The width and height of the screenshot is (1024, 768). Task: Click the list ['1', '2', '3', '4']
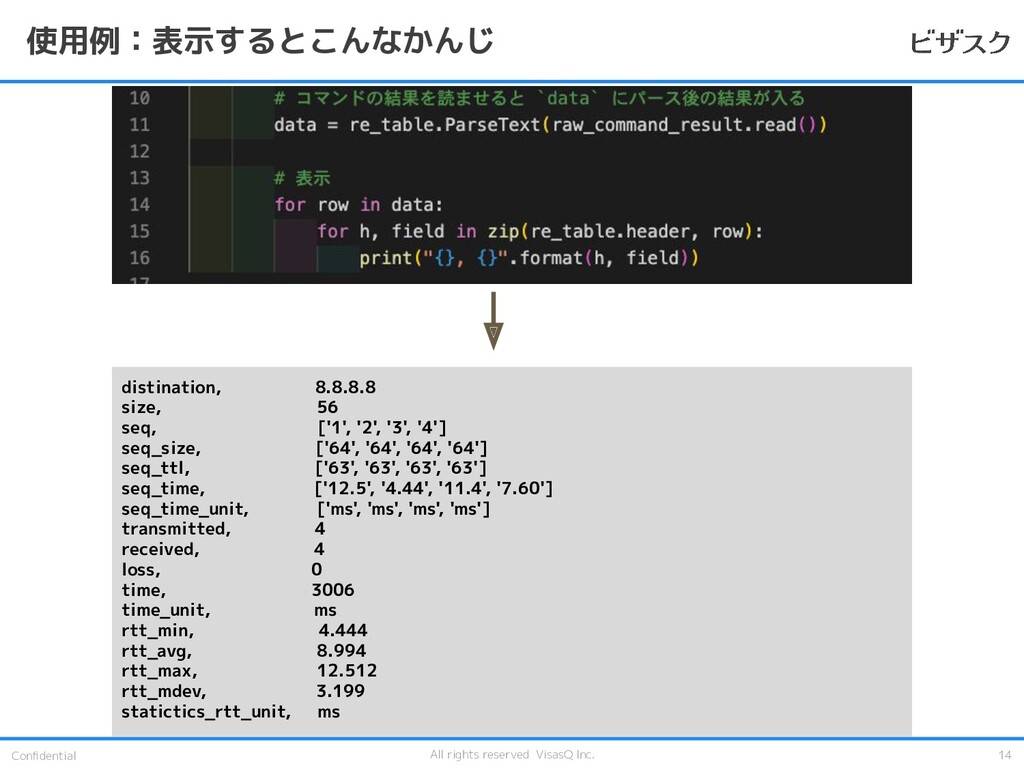(381, 428)
